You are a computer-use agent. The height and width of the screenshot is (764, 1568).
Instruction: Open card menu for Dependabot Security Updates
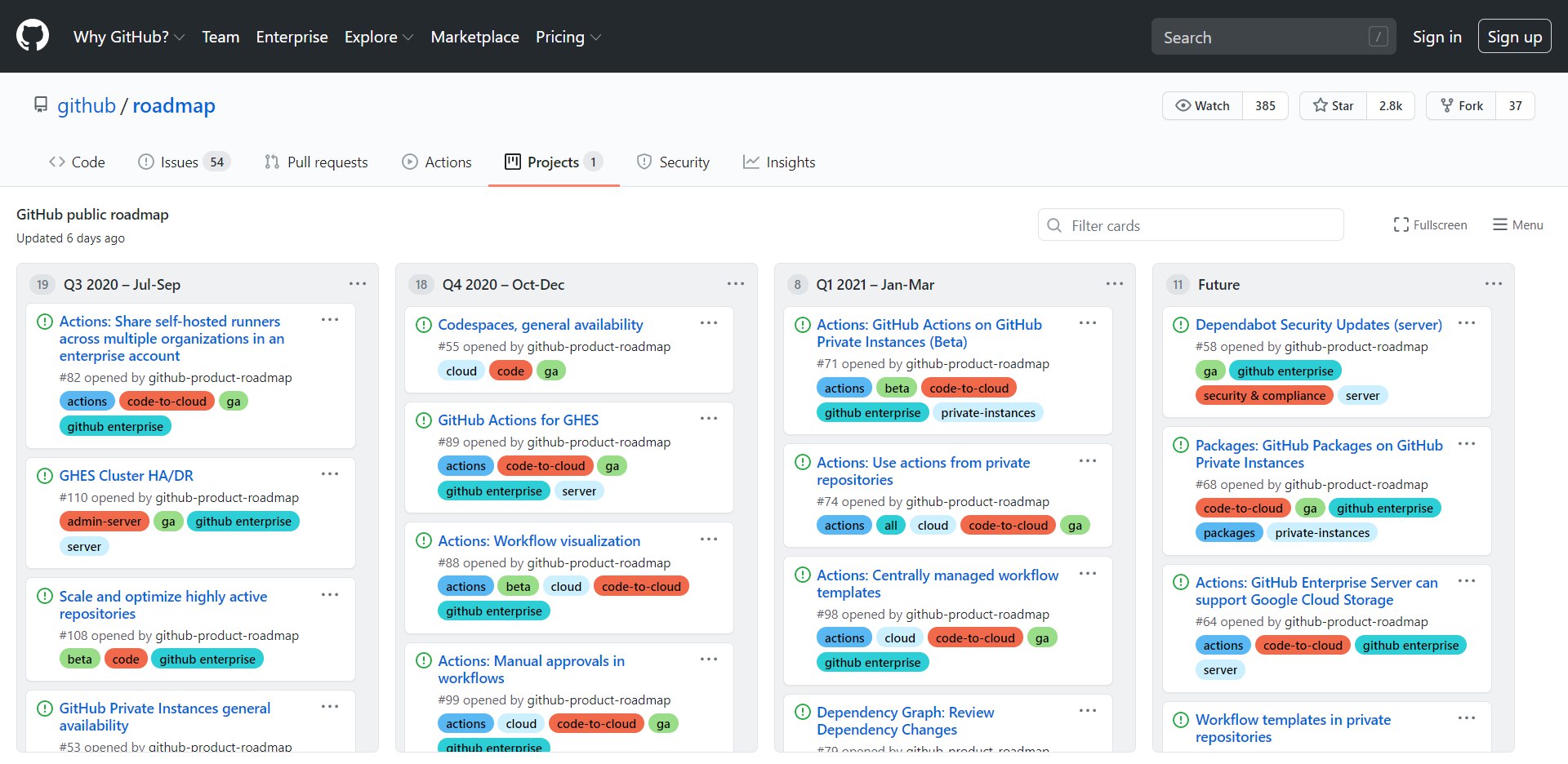coord(1467,322)
